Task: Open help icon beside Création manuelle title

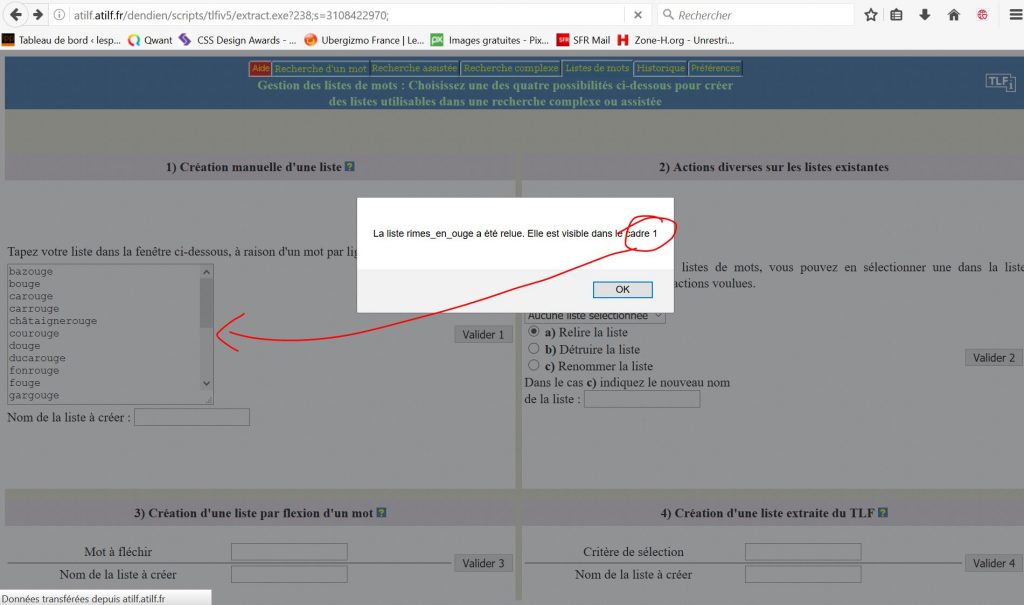Action: point(350,167)
